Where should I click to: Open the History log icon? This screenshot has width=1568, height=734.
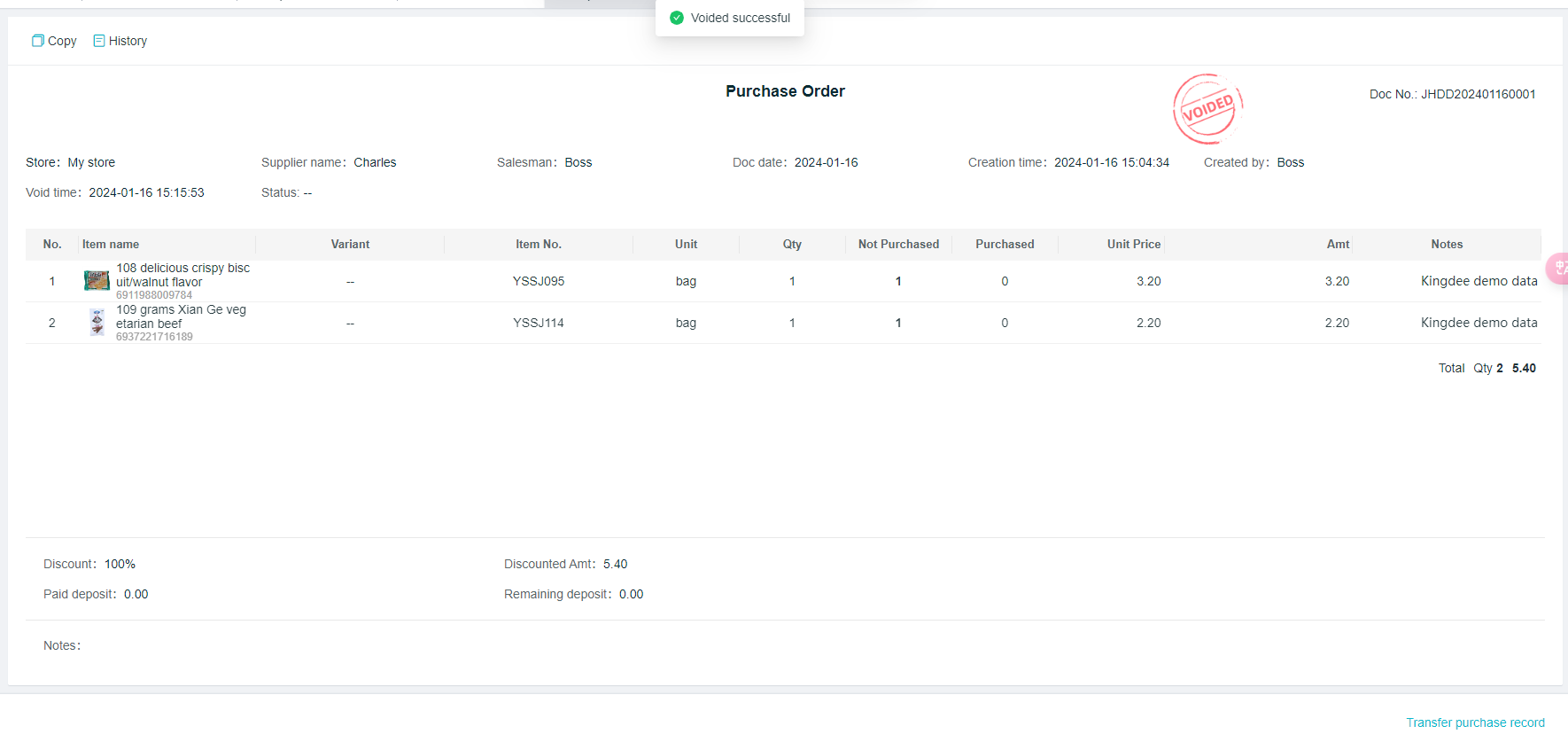click(x=99, y=41)
